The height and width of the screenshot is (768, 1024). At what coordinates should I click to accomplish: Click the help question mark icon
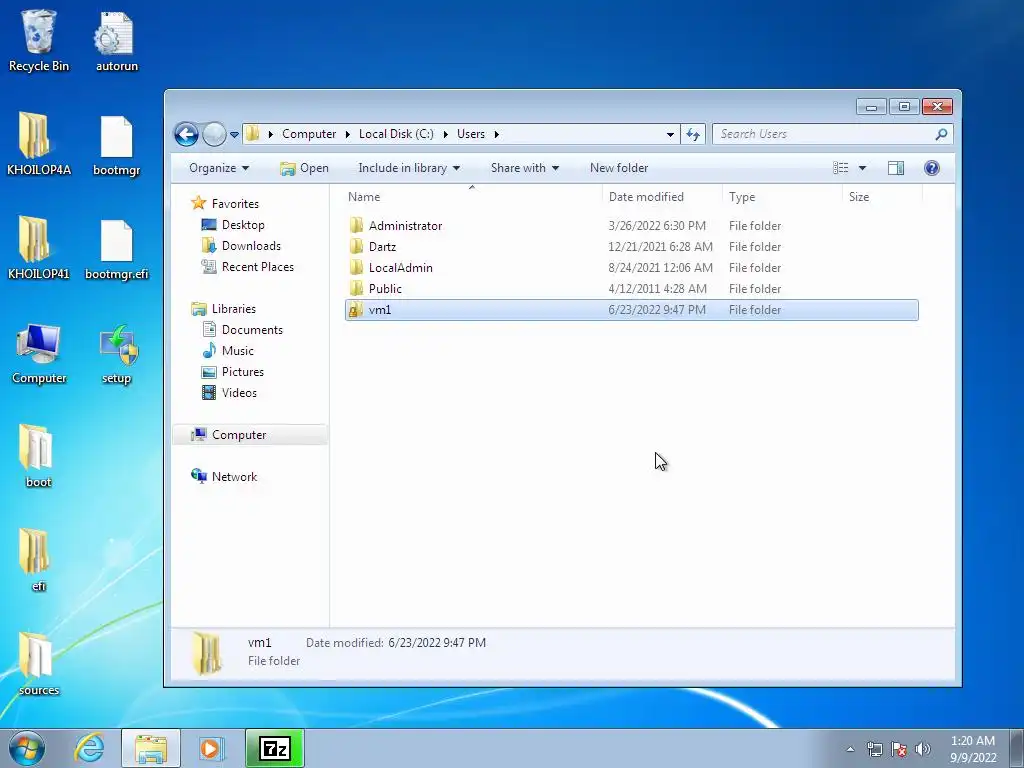(932, 168)
